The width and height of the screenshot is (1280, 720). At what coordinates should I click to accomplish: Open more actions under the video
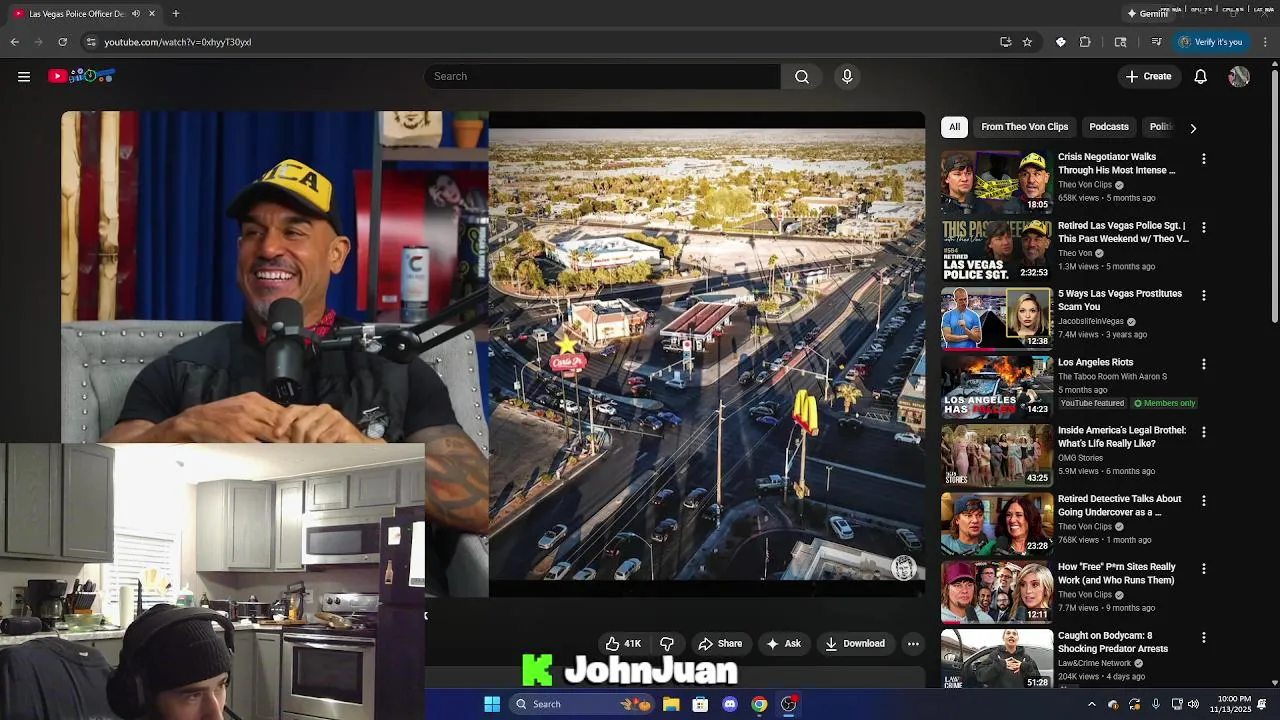tap(913, 644)
